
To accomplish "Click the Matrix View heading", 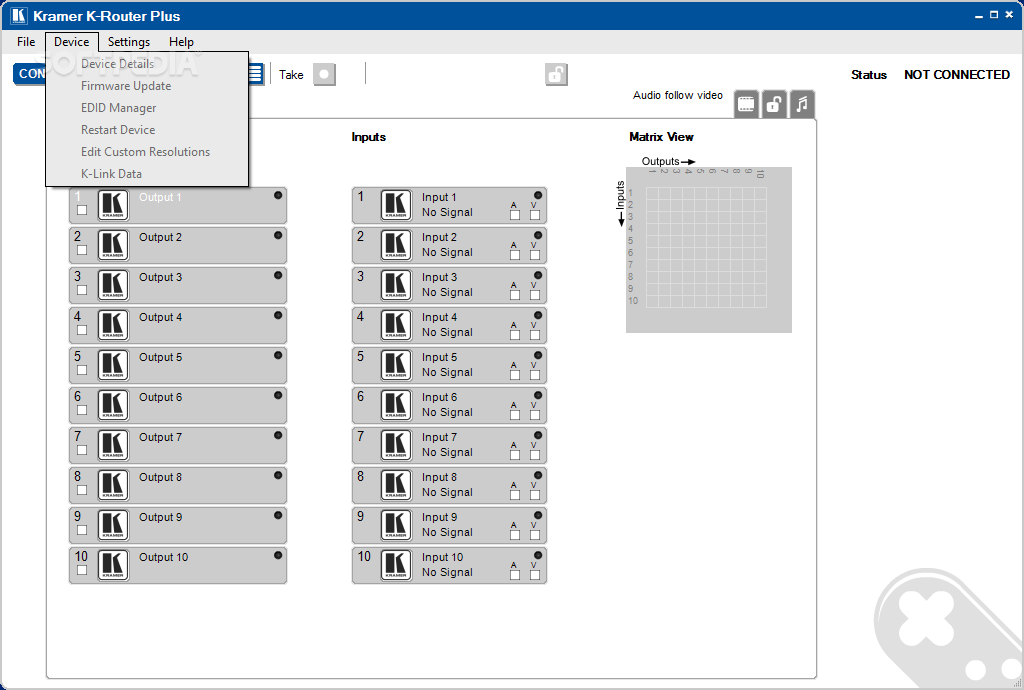I will pyautogui.click(x=661, y=137).
